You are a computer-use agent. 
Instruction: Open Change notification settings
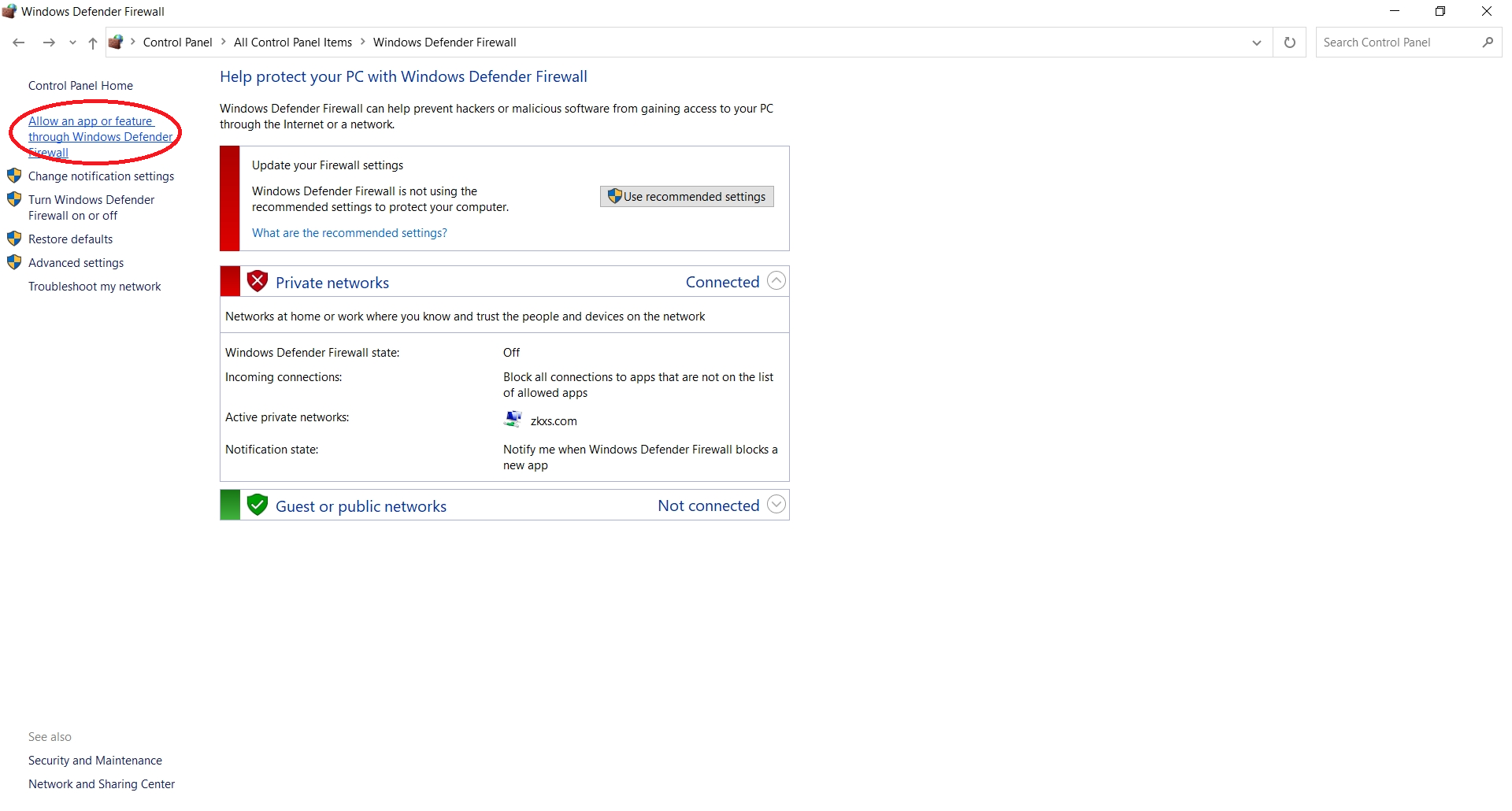pyautogui.click(x=101, y=176)
